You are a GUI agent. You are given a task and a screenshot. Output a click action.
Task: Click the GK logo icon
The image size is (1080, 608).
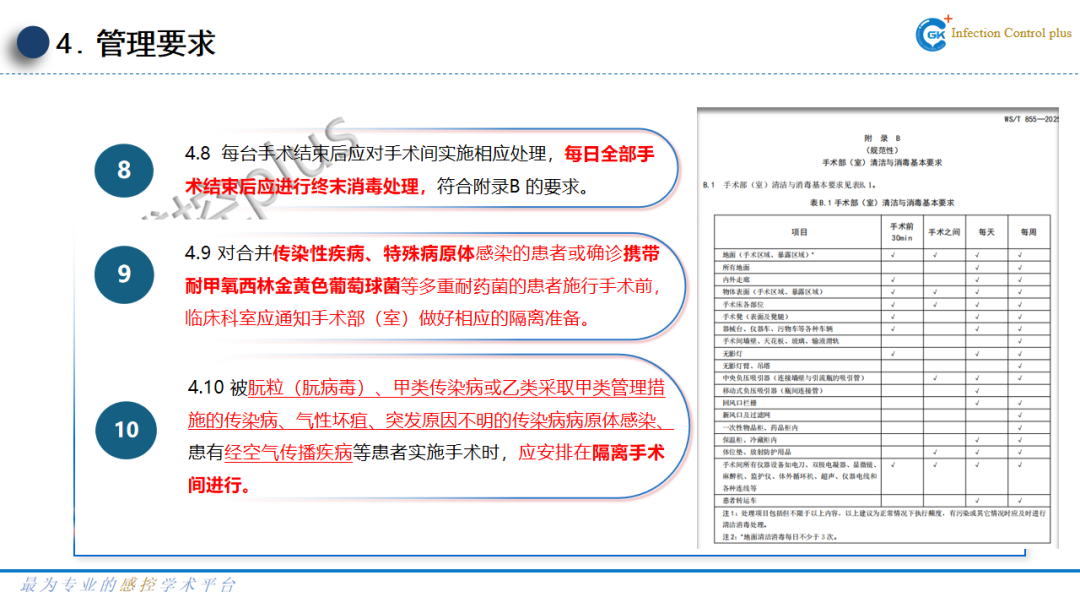(934, 33)
